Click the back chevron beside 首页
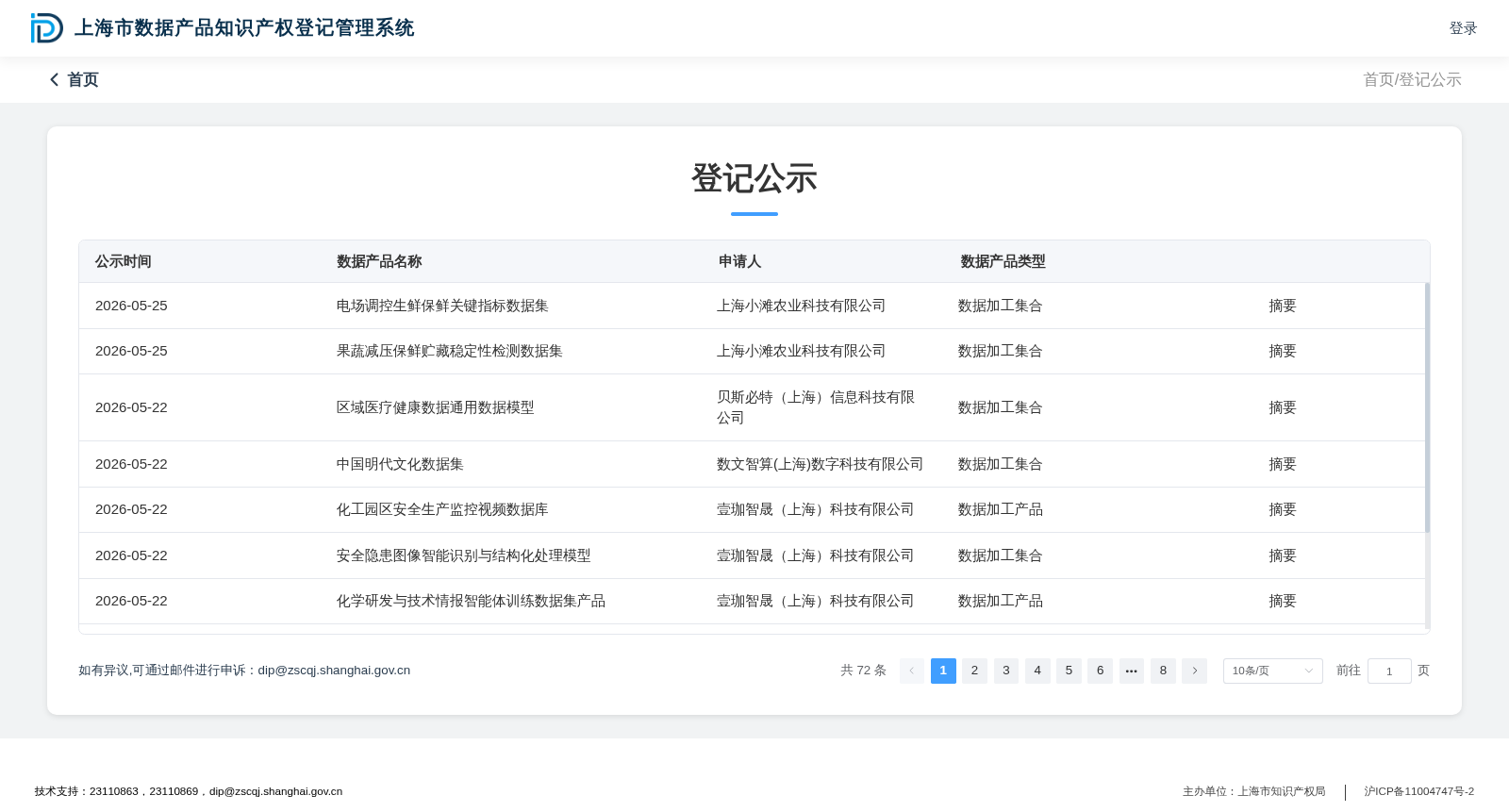This screenshot has width=1509, height=812. (55, 80)
